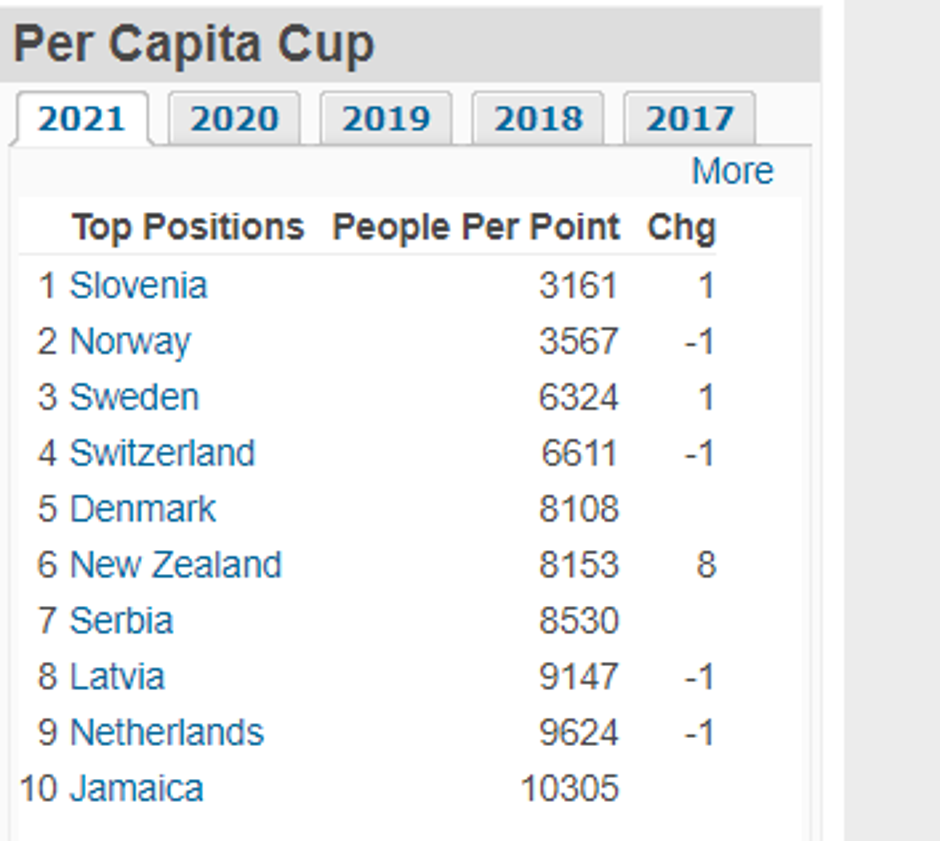Image resolution: width=940 pixels, height=841 pixels.
Task: Open New Zealand's page
Action: coord(174,565)
